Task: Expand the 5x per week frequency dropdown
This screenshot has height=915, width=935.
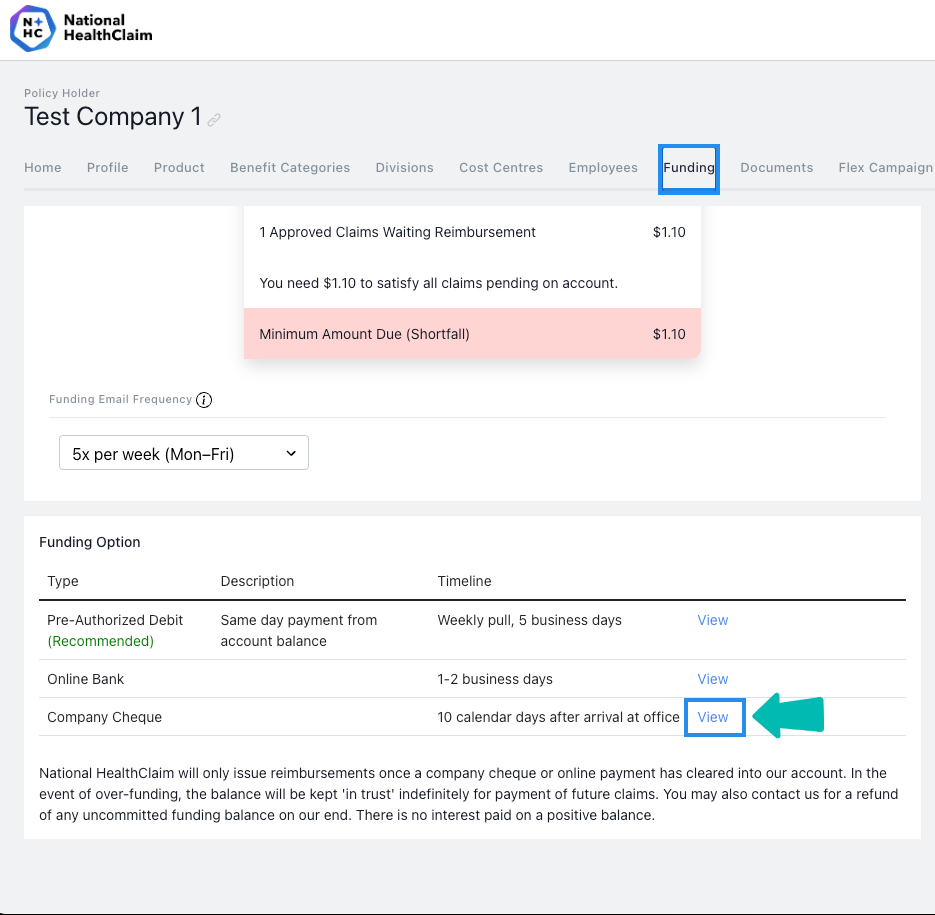Action: 184,453
